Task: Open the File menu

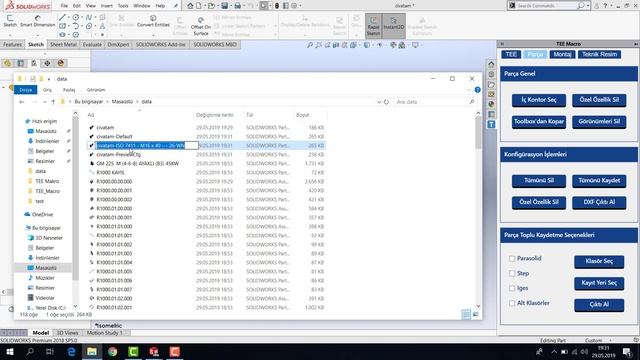Action: (64, 6)
